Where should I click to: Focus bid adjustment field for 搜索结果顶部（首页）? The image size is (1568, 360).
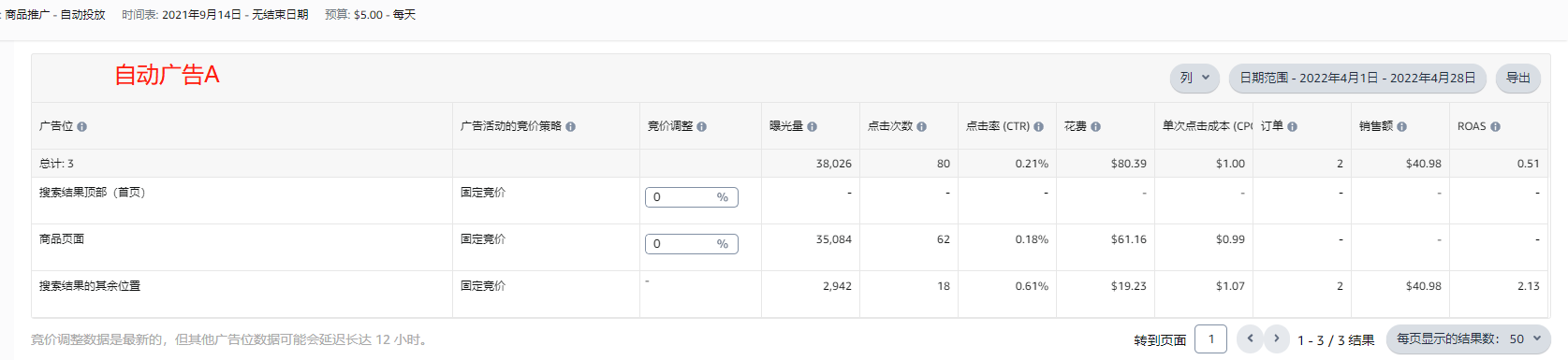coord(691,197)
